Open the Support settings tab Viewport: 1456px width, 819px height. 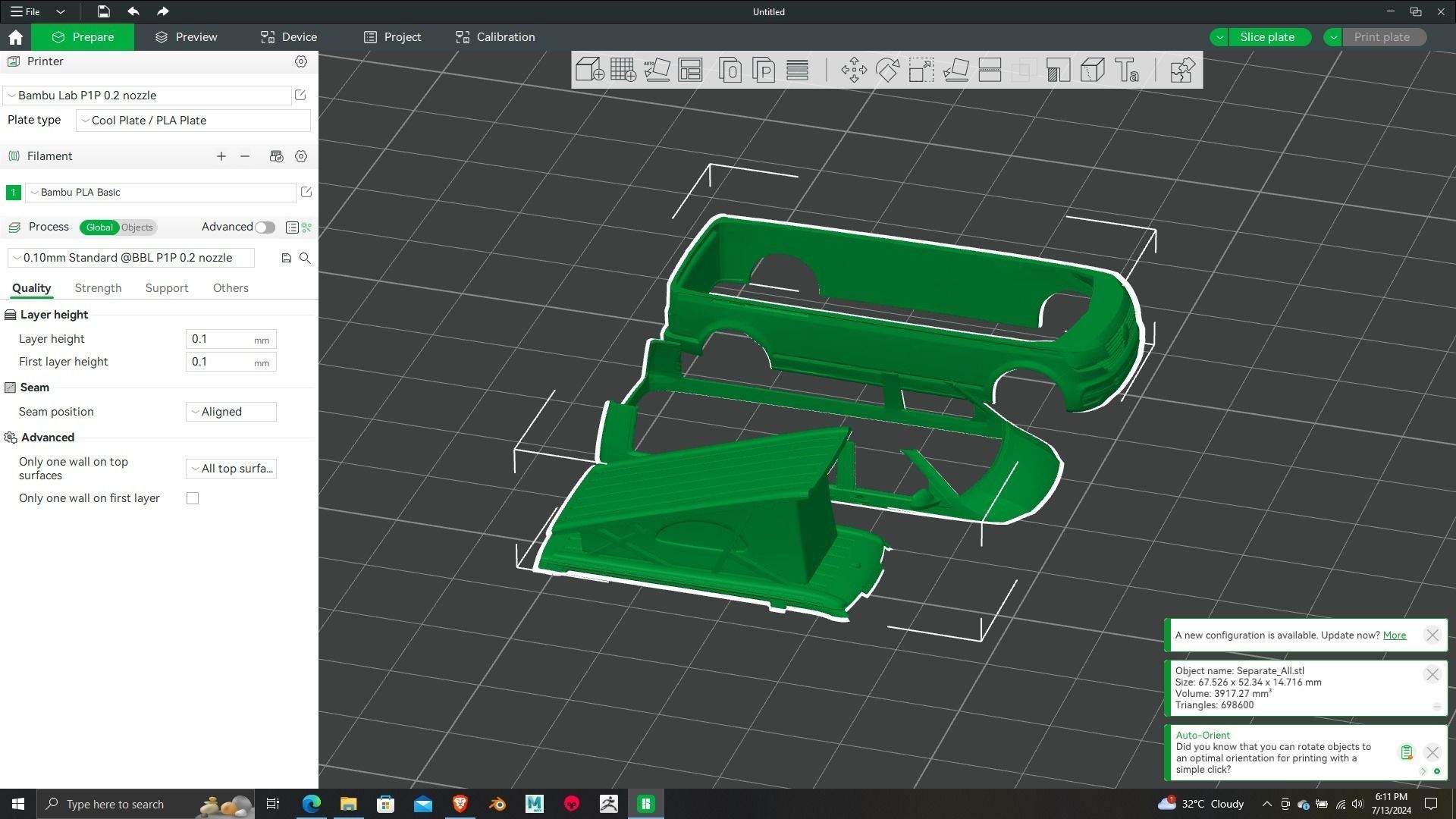coord(166,288)
